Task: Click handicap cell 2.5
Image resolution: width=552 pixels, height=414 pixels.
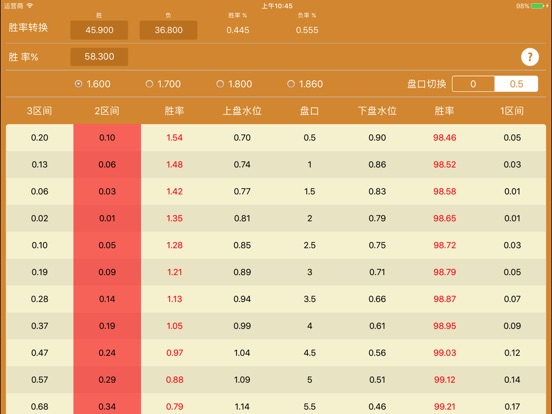Action: point(309,245)
